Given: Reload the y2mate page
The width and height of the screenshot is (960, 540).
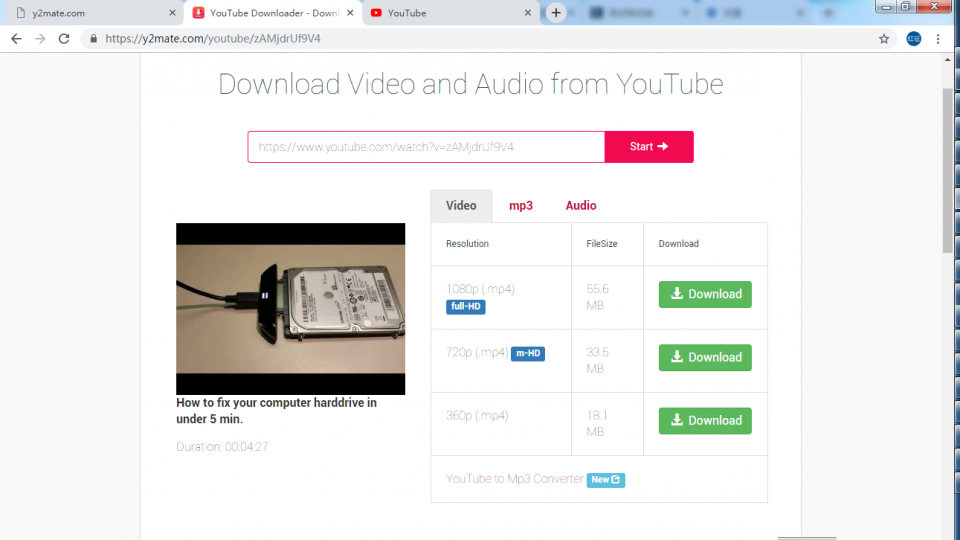Looking at the screenshot, I should [x=64, y=39].
